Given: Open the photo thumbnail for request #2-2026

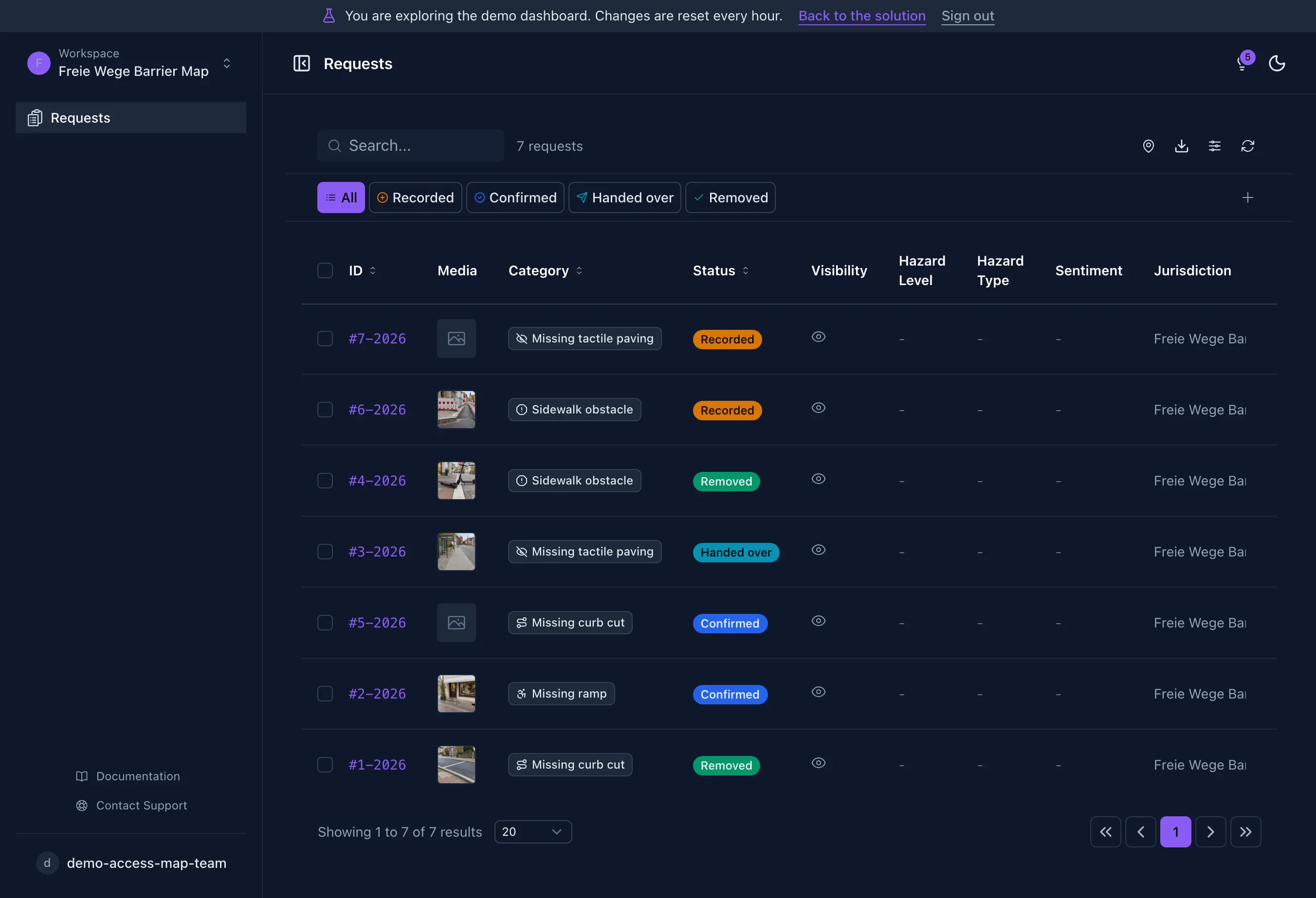Looking at the screenshot, I should click(456, 694).
